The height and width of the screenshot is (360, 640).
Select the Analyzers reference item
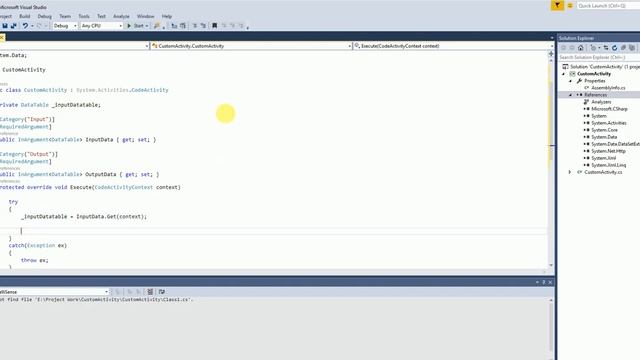[x=601, y=102]
